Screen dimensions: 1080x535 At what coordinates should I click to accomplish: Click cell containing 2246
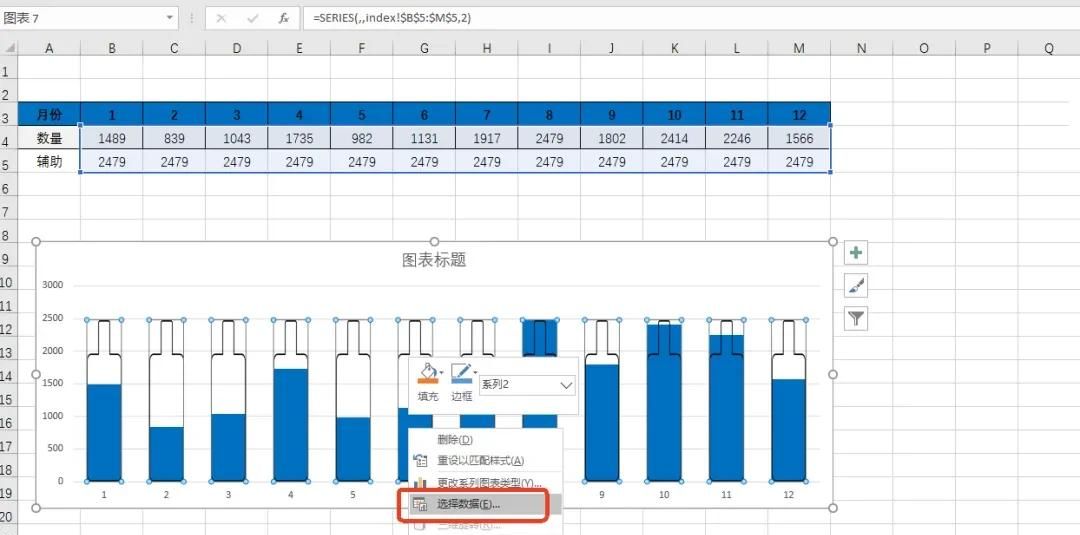736,138
